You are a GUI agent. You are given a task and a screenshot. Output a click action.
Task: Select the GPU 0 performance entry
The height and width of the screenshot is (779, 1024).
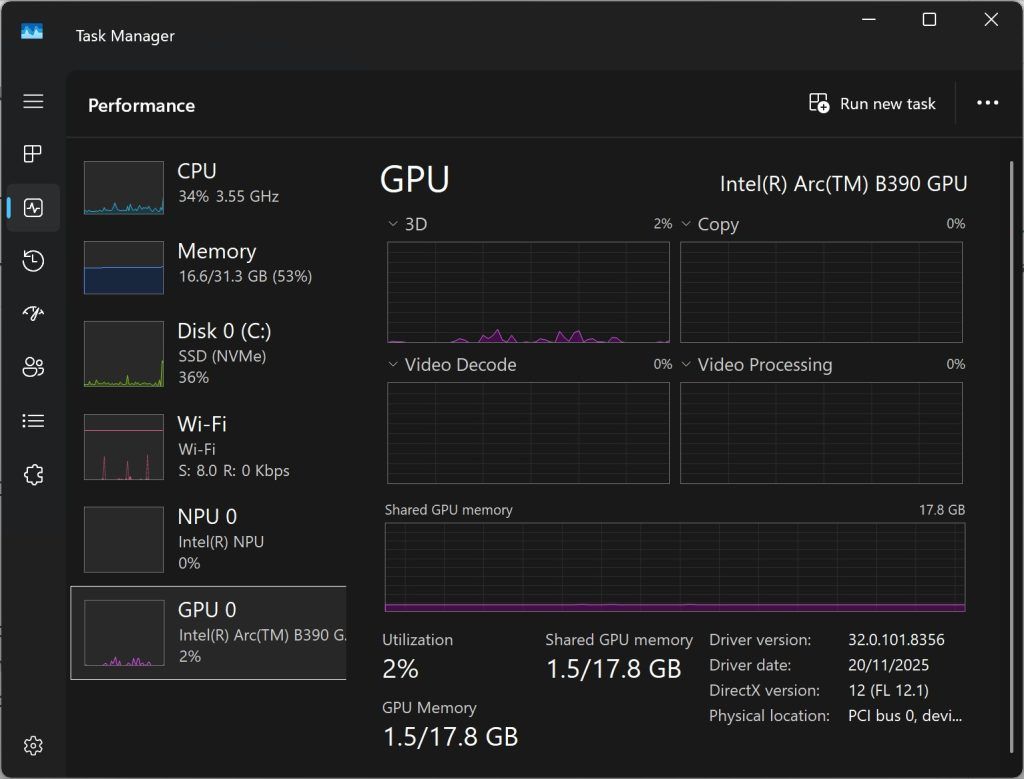point(208,633)
